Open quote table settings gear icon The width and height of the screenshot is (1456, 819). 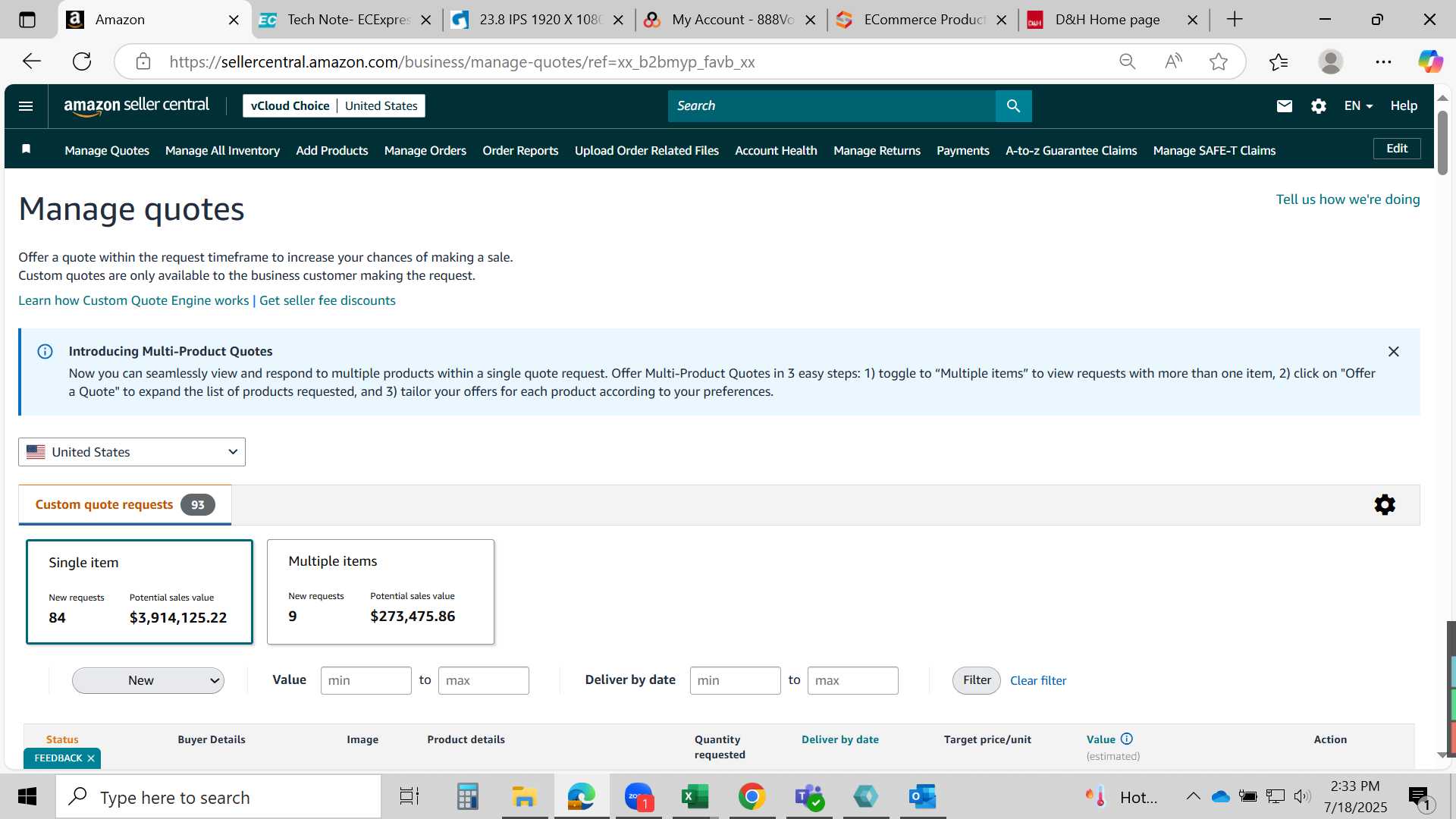coord(1385,505)
